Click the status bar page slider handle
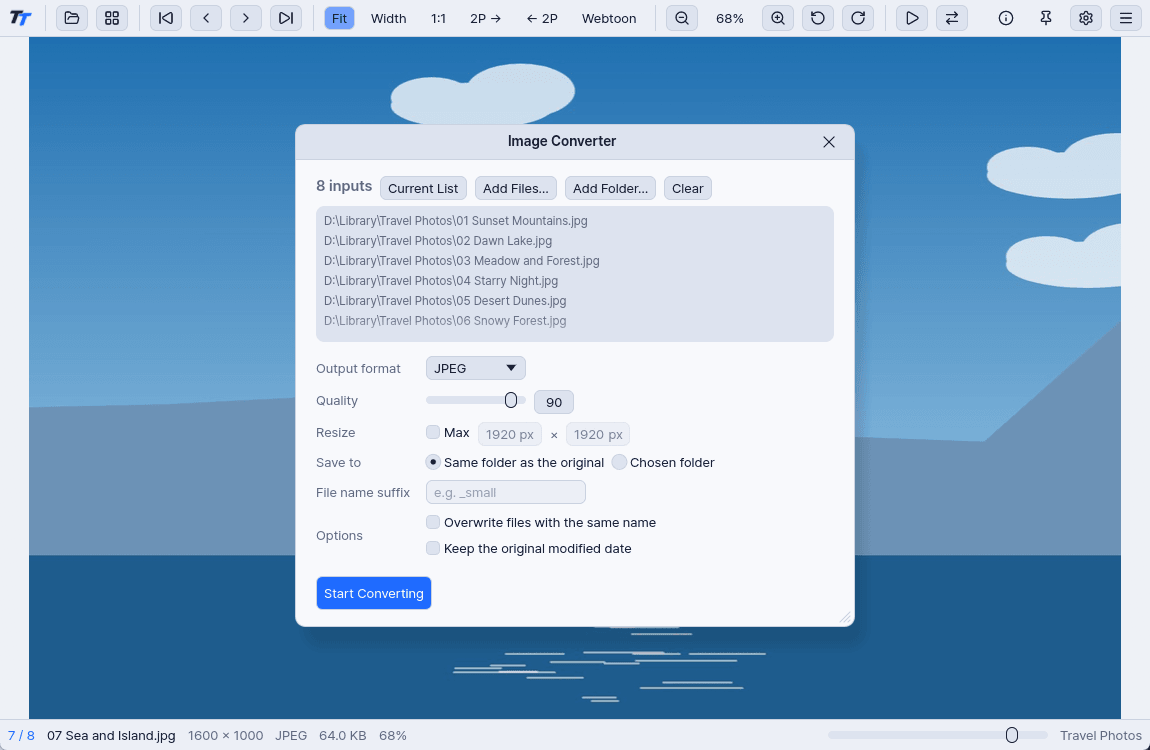 (1012, 735)
